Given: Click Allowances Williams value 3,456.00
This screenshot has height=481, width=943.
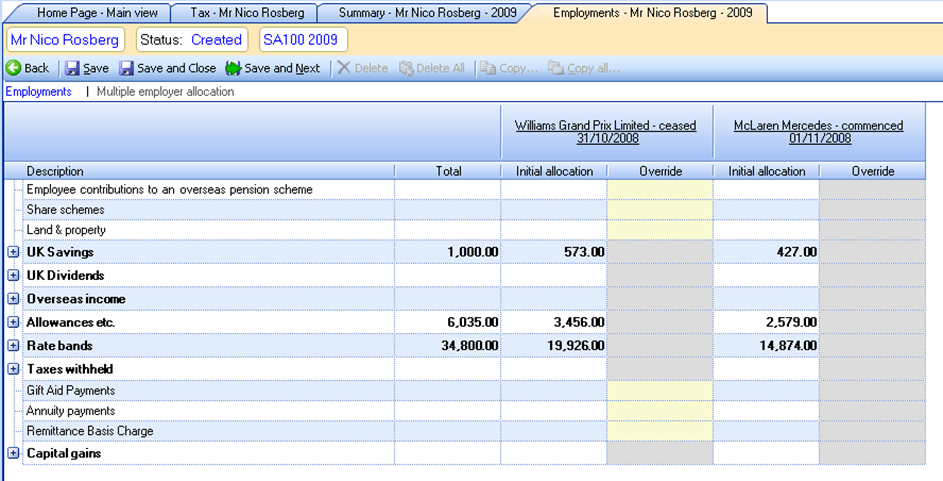Looking at the screenshot, I should tap(579, 322).
